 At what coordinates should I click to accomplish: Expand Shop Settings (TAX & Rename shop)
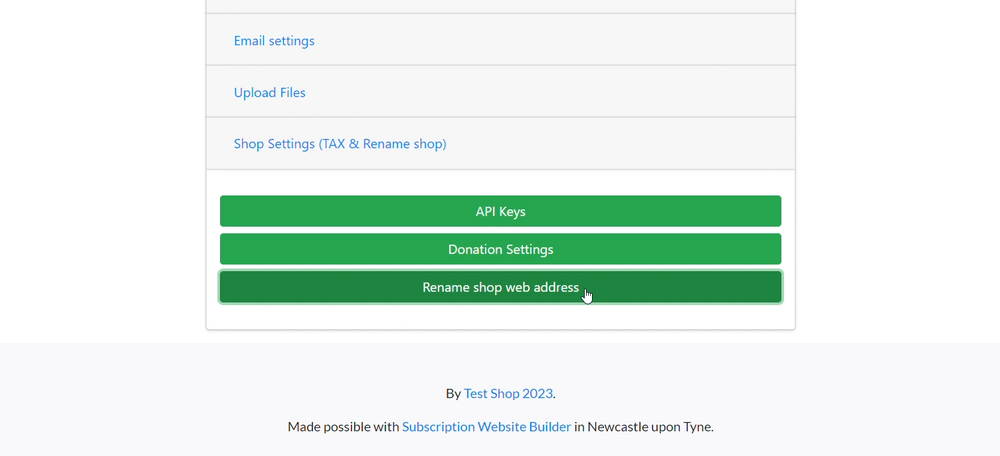coord(340,144)
